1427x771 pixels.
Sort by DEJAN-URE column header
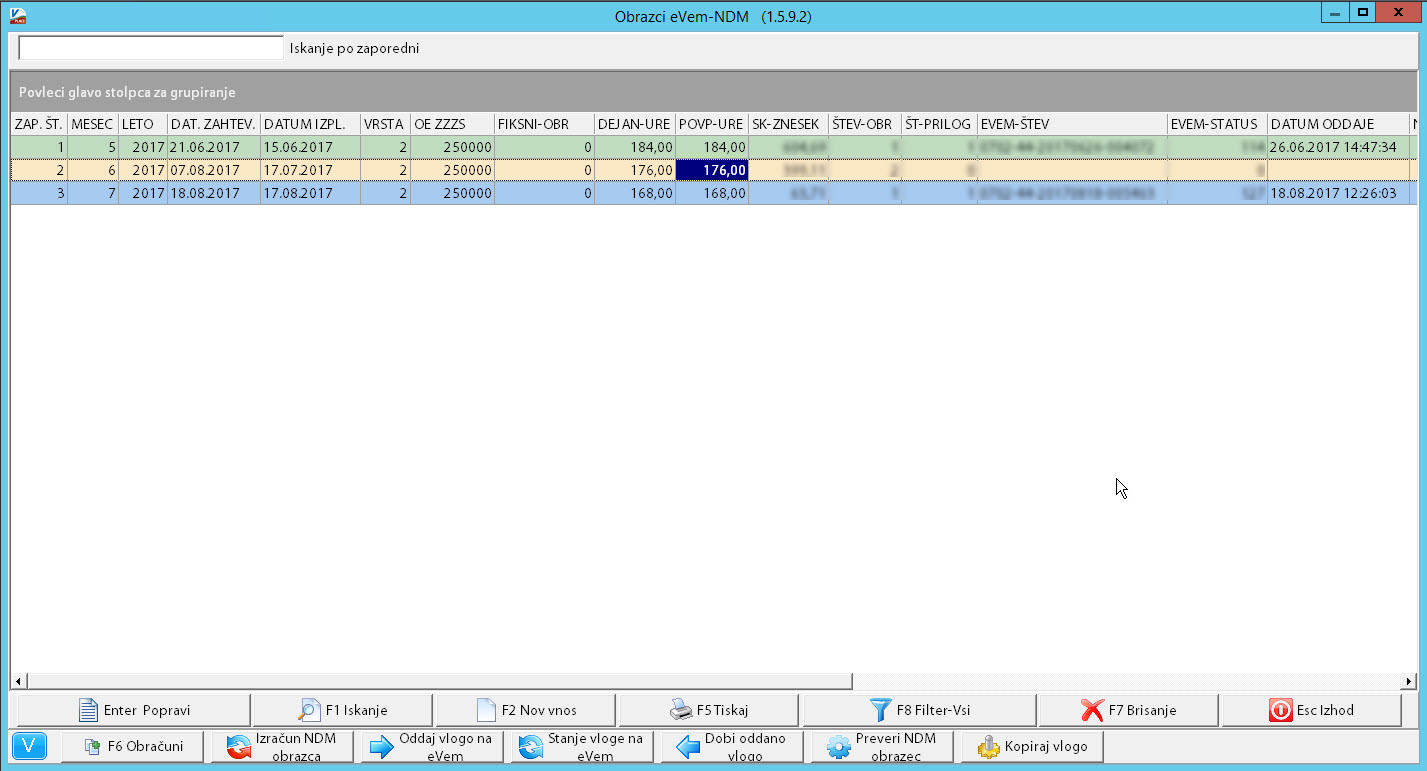pyautogui.click(x=635, y=124)
